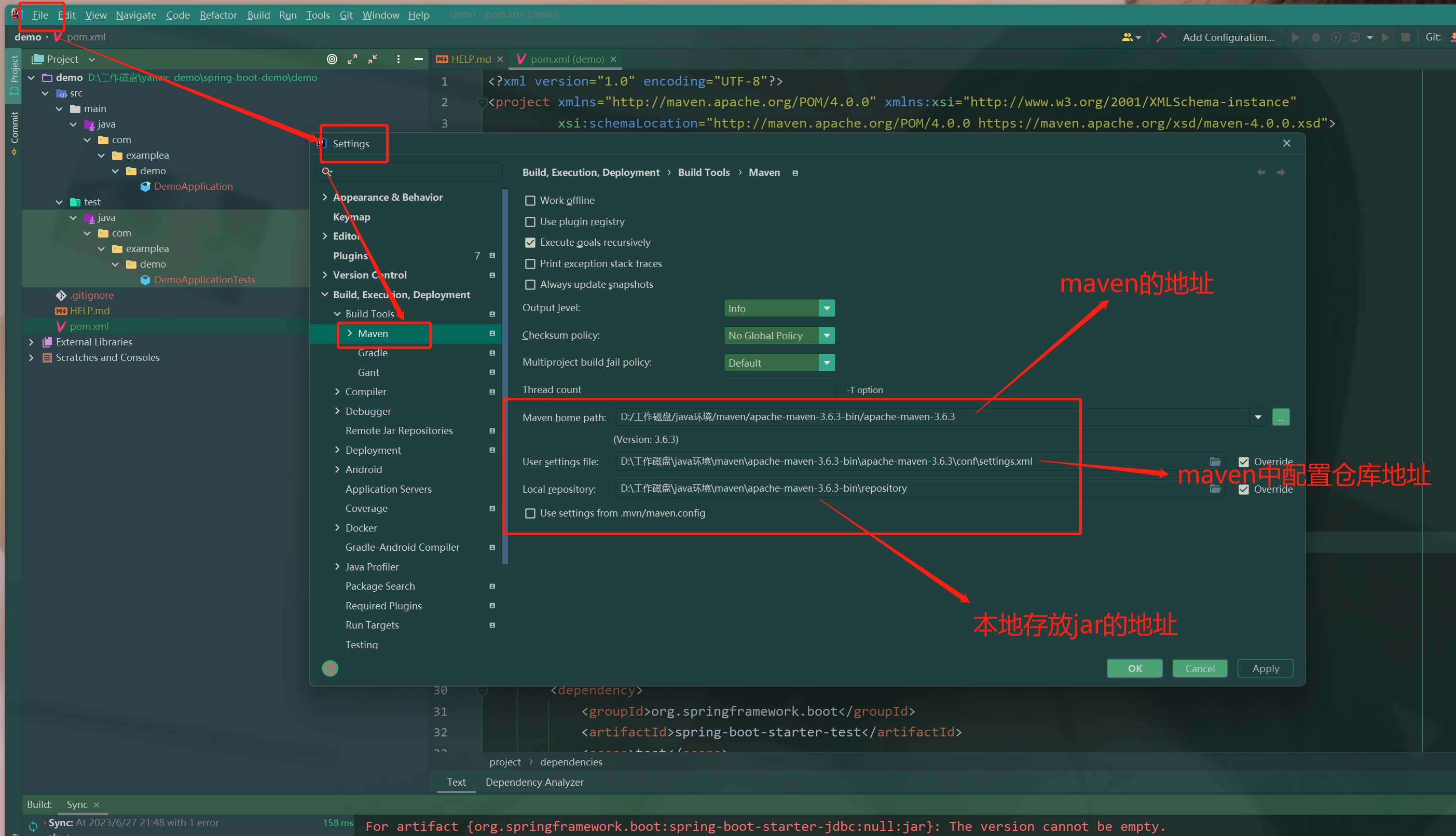Click the Build menu in the menu bar
The image size is (1456, 836).
coord(258,14)
